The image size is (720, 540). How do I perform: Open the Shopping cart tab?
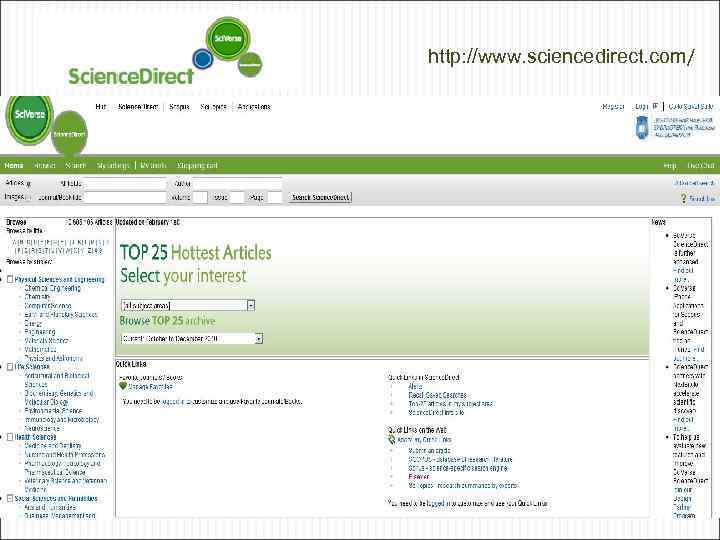pyautogui.click(x=197, y=165)
